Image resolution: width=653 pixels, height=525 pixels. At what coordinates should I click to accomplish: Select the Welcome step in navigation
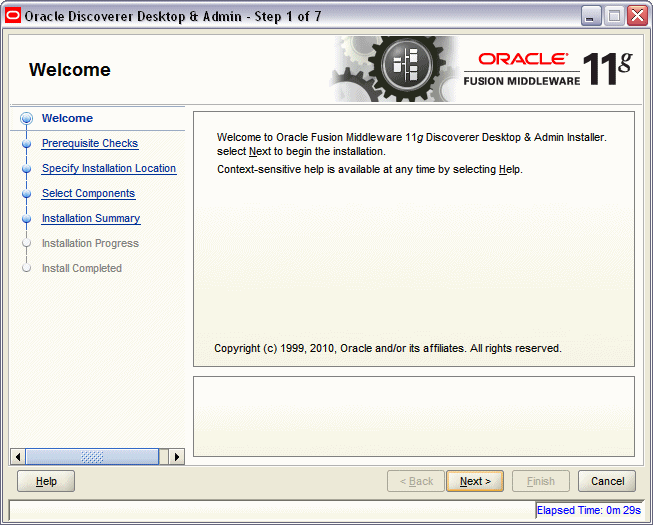coord(67,118)
